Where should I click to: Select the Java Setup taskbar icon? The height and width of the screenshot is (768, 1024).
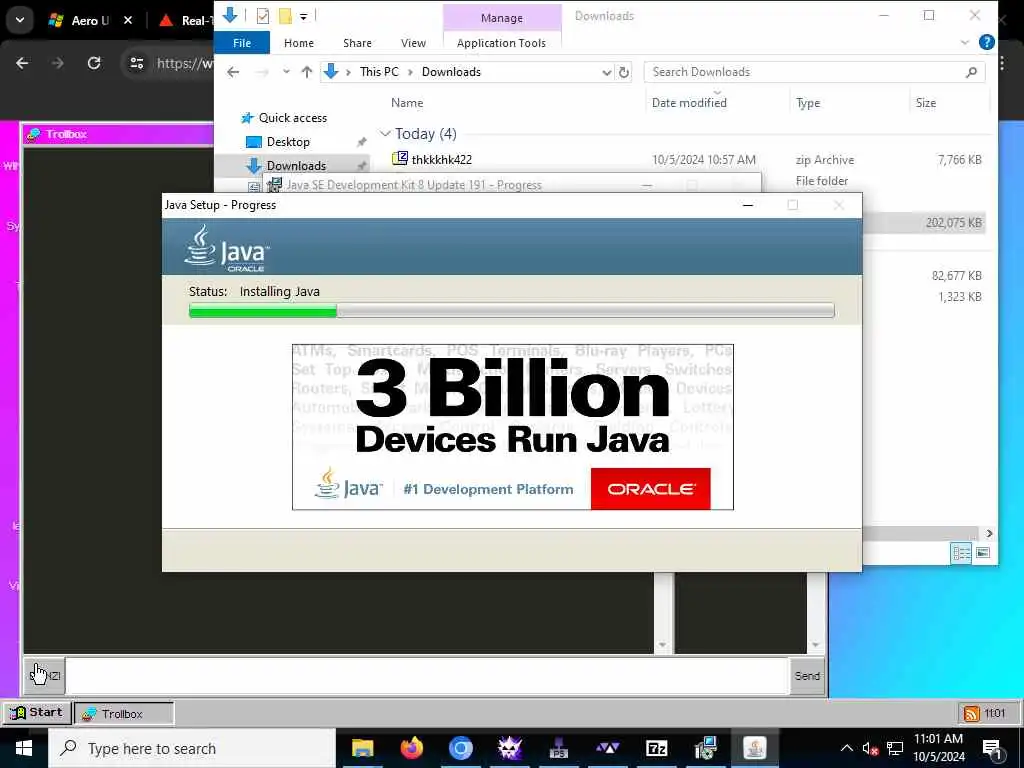[x=754, y=748]
